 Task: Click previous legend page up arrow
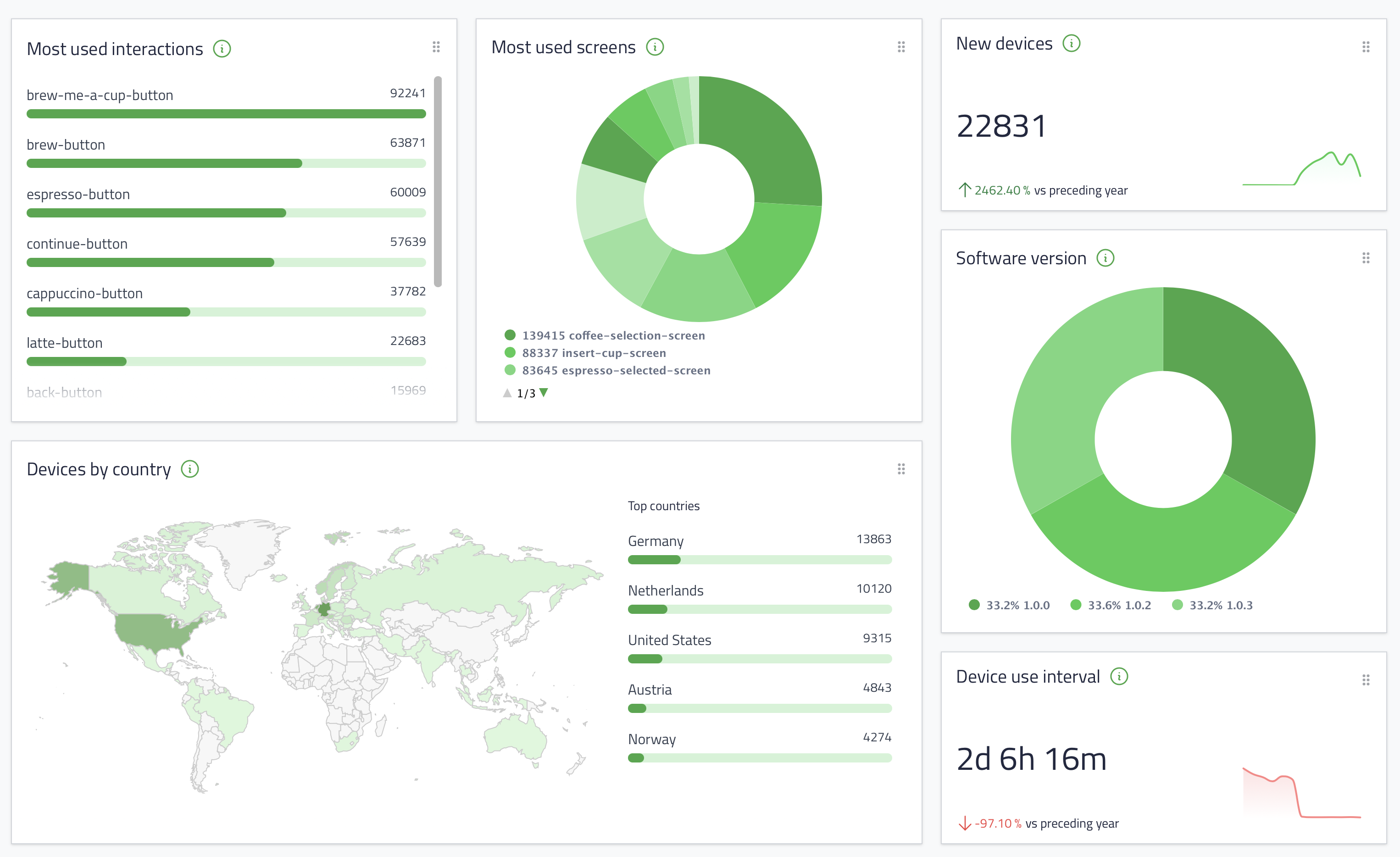tap(507, 393)
